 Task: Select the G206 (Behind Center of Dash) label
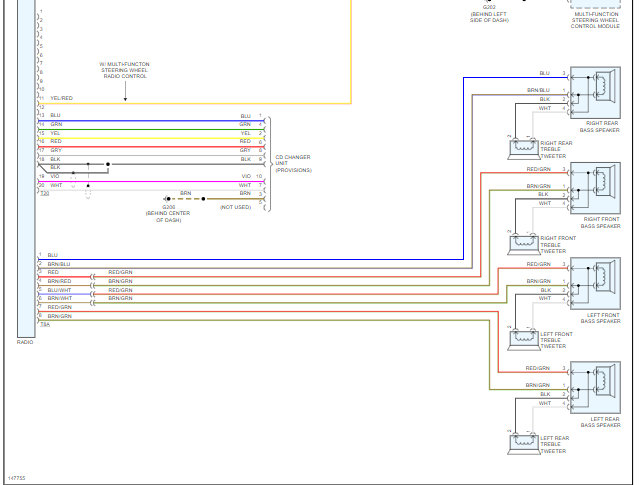(x=168, y=213)
